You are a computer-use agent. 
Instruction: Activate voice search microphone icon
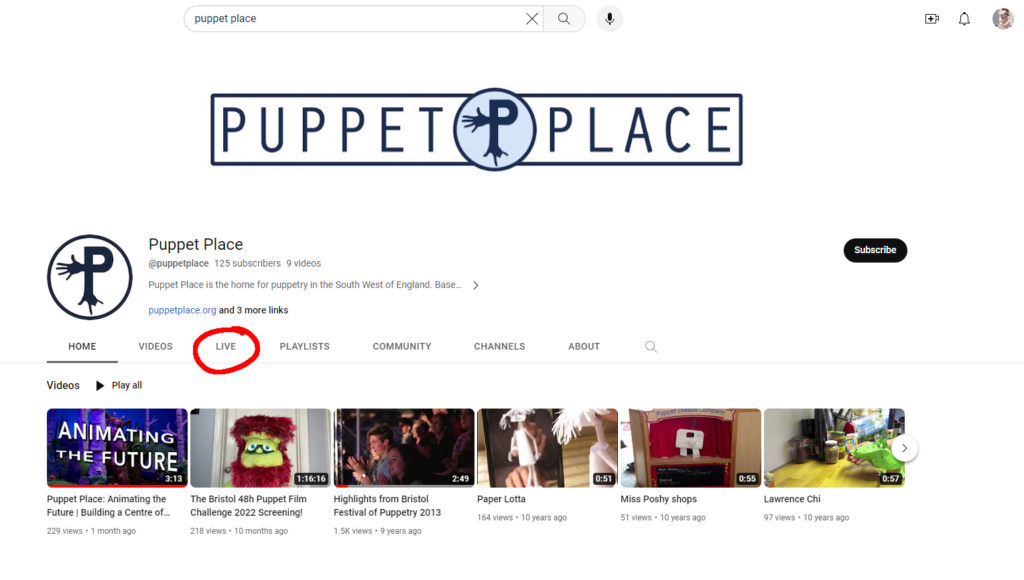609,19
